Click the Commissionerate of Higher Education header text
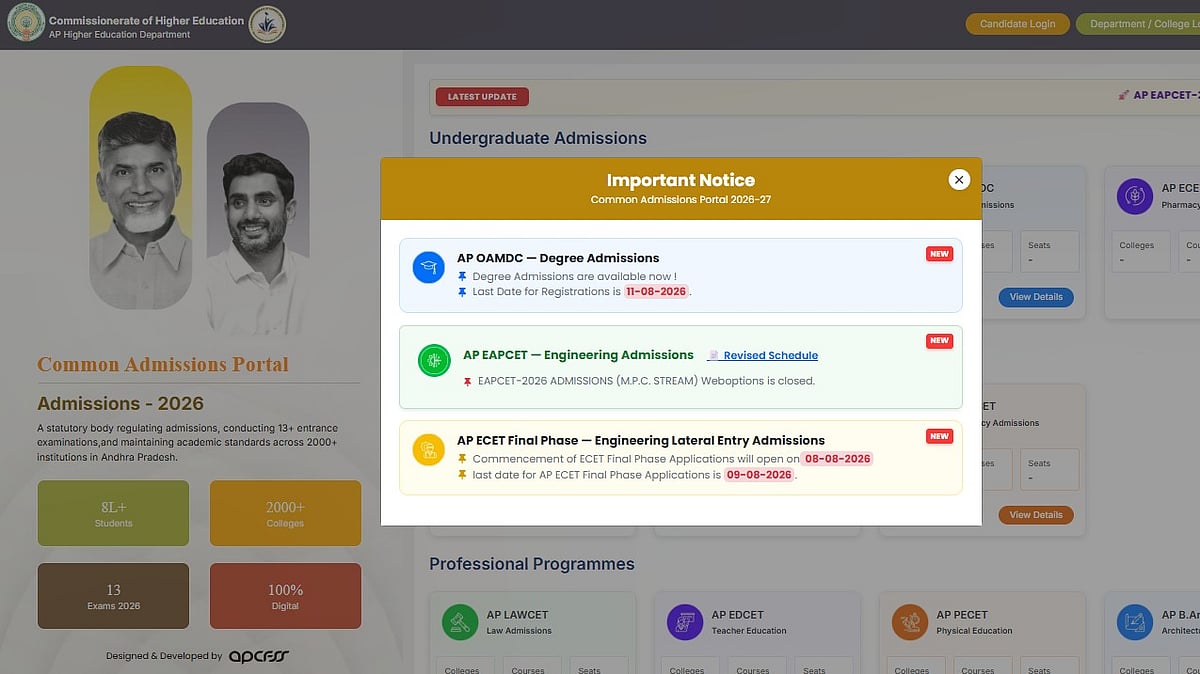This screenshot has width=1200, height=674. tap(146, 20)
